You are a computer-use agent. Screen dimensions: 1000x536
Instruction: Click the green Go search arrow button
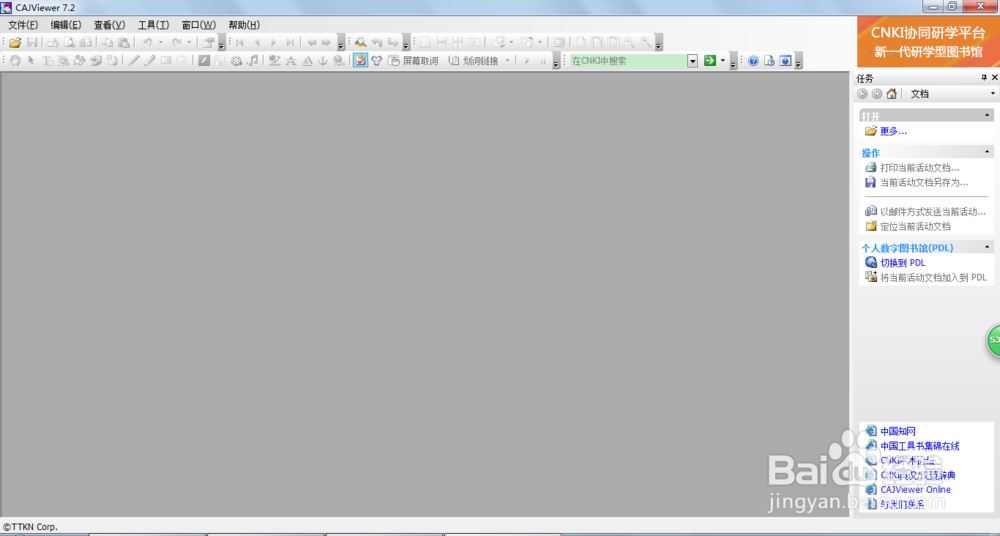(x=710, y=61)
